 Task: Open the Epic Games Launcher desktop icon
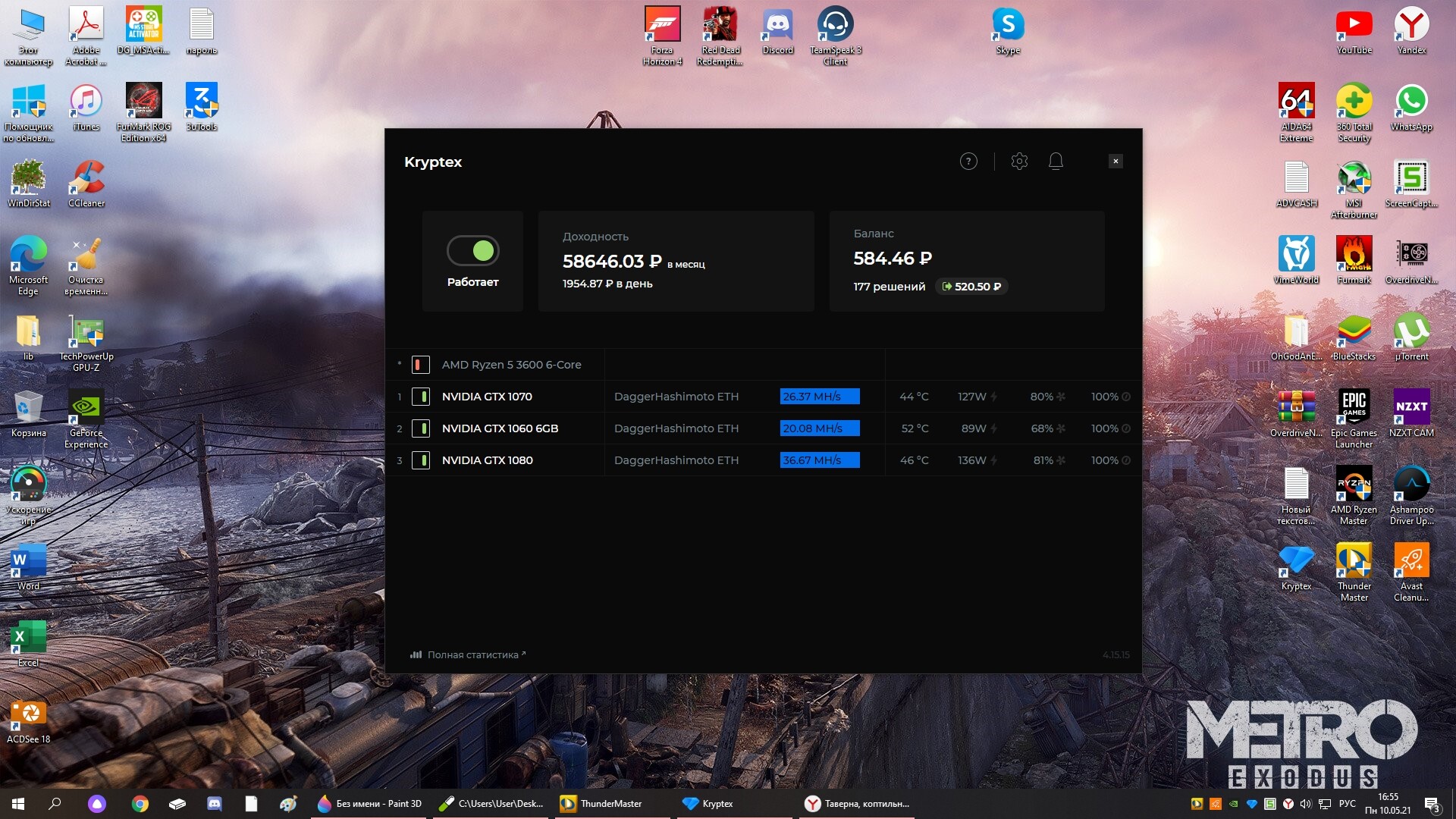(1354, 419)
